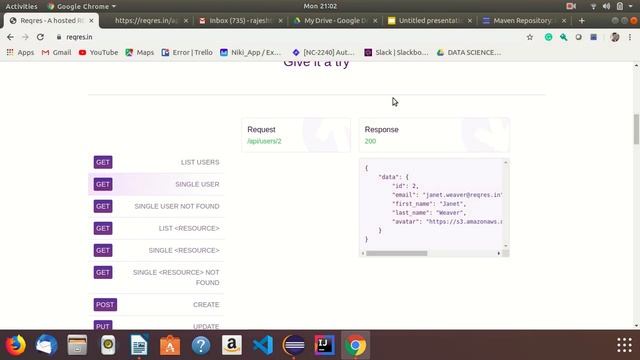
Task: Select the GET SINGLE <RESOURCE> endpoint
Action: pos(156,251)
